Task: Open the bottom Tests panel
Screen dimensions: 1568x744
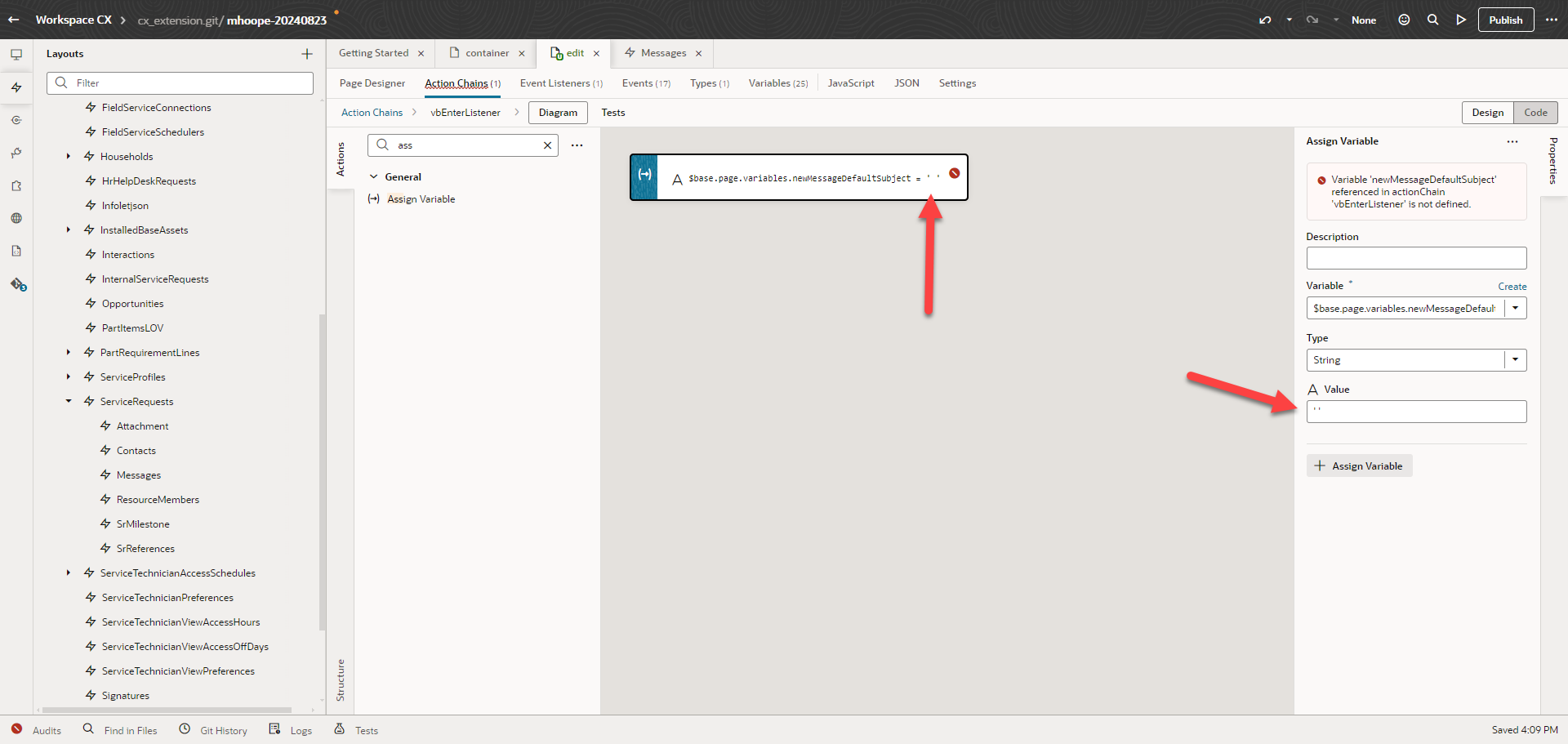Action: pos(356,730)
